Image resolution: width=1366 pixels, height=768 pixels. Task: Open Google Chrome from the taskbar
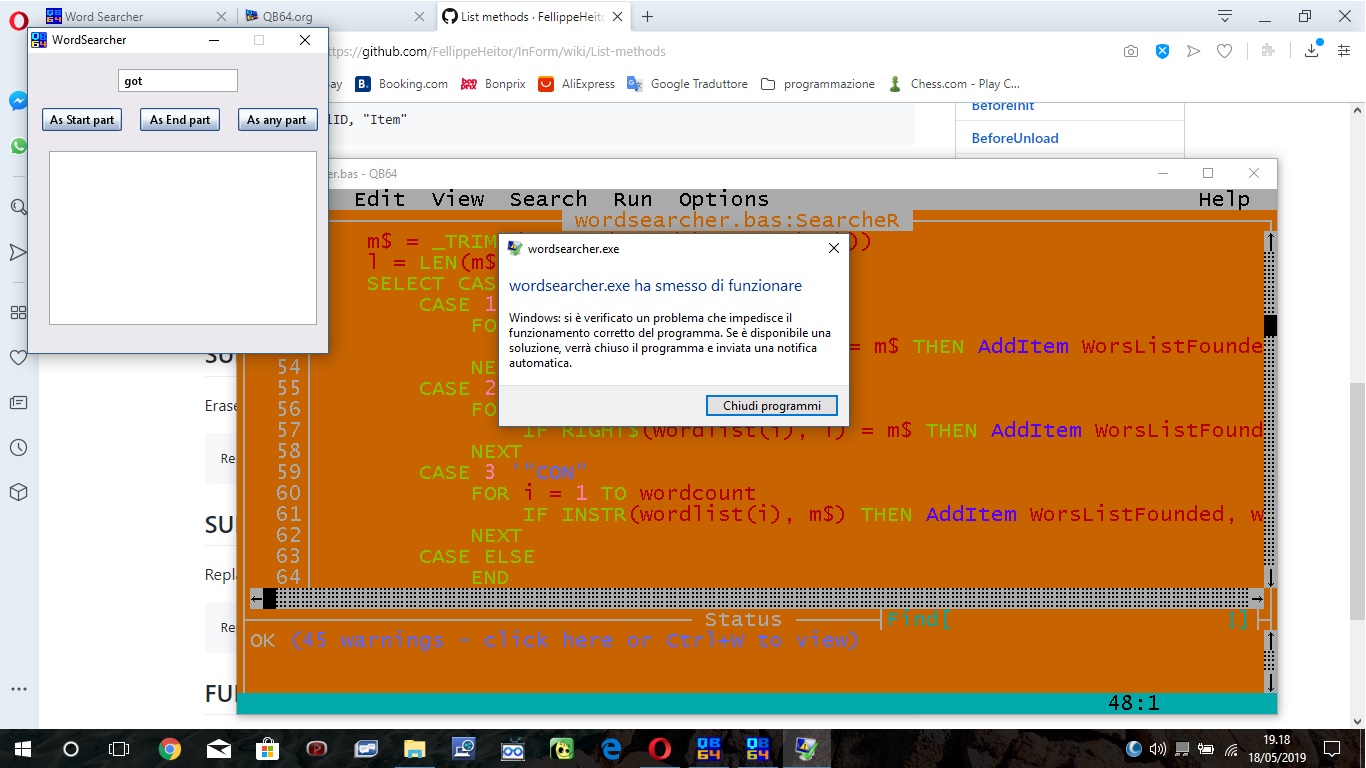tap(170, 748)
